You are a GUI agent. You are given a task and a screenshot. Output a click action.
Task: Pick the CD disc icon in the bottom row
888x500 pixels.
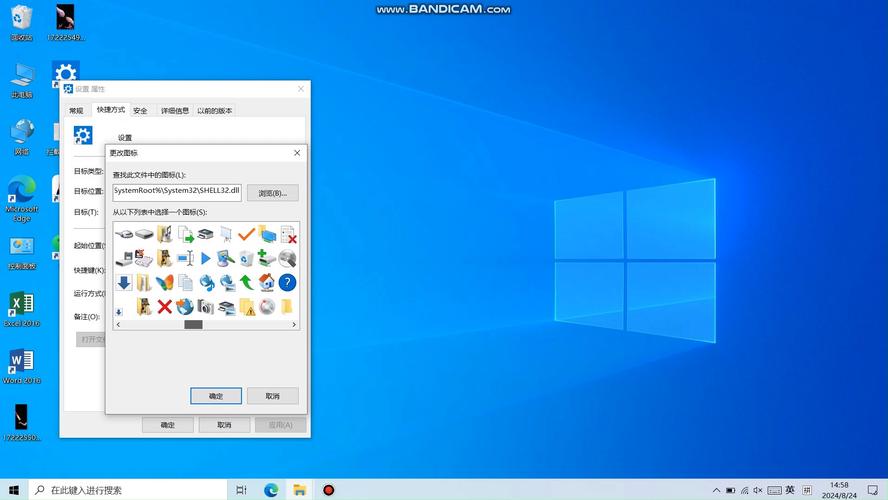267,306
